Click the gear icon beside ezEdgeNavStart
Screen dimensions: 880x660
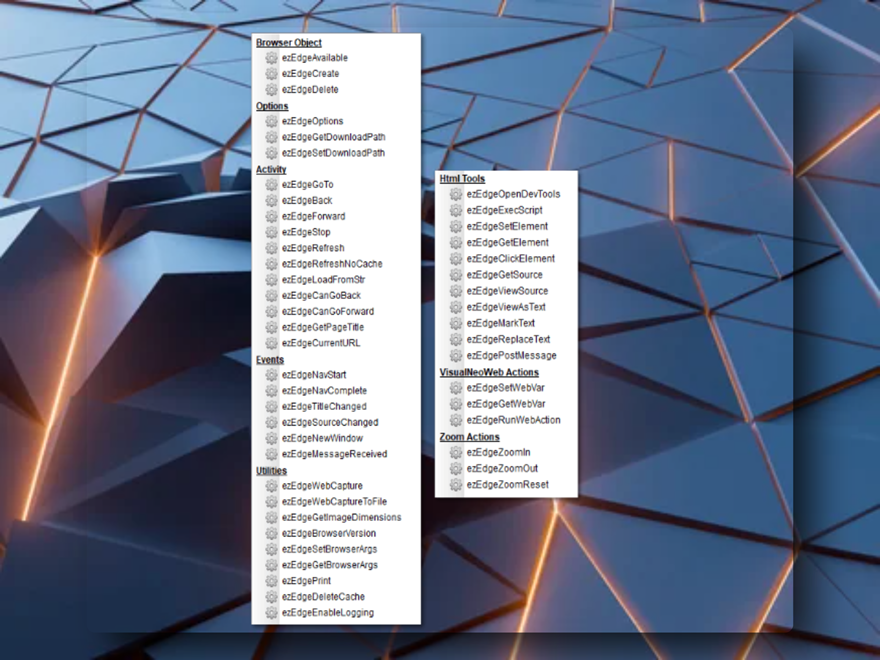(x=271, y=375)
